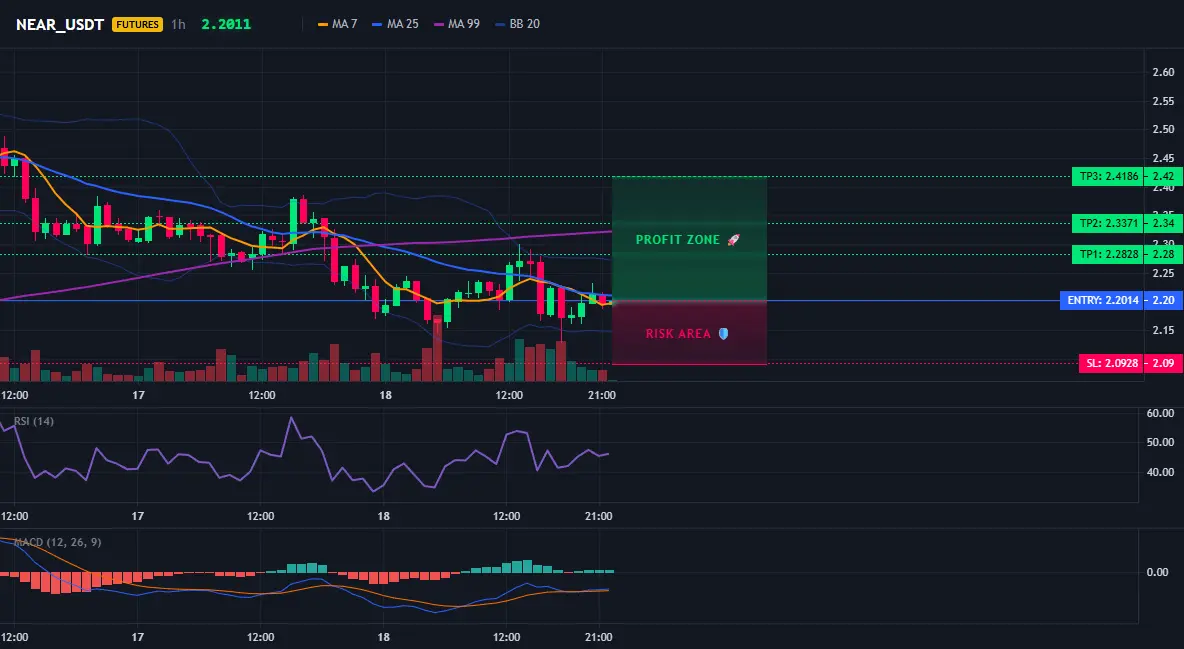Click the NEAR_USDT symbol title

click(60, 24)
